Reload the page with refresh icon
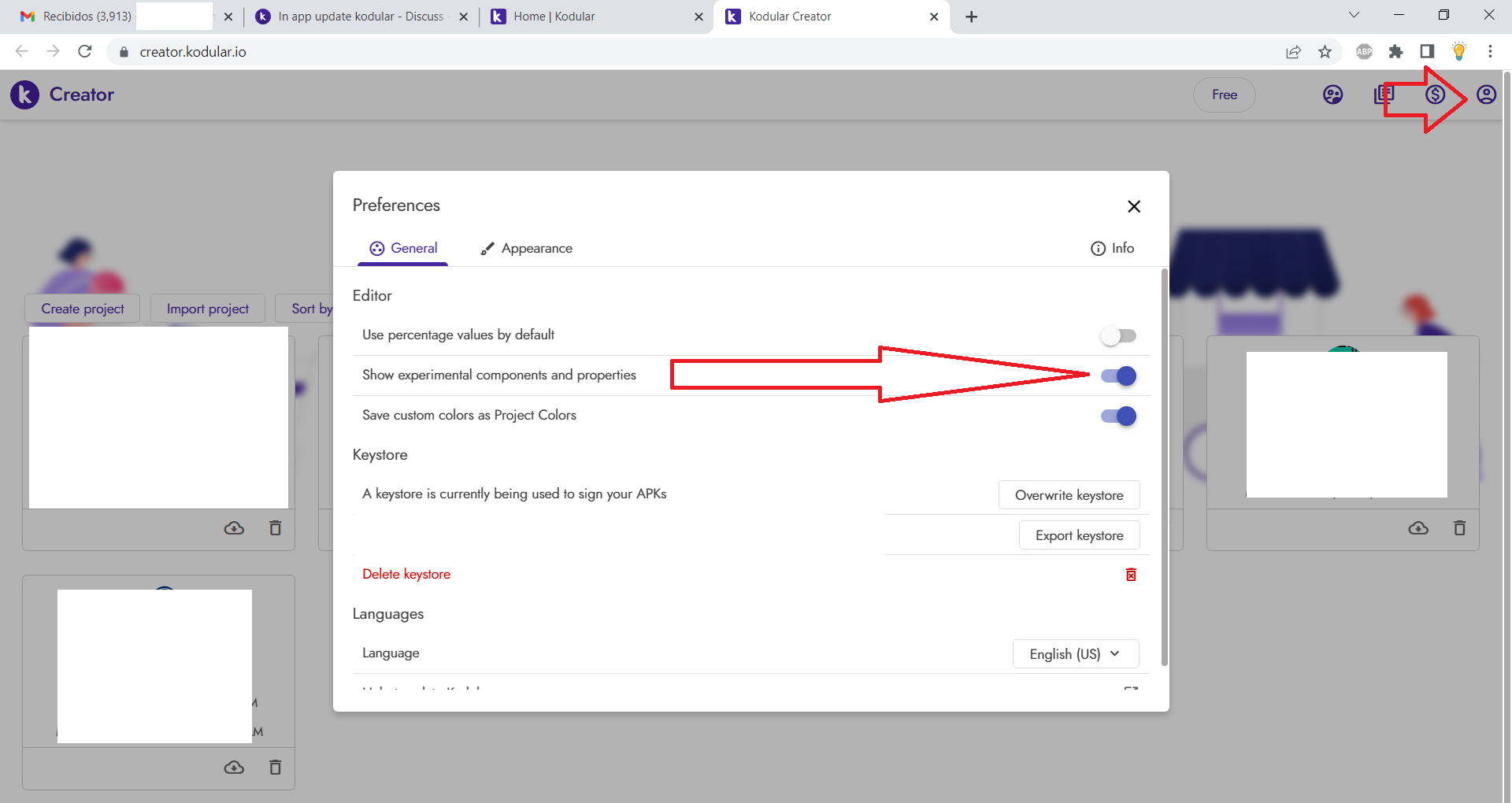This screenshot has width=1512, height=803. [x=85, y=52]
